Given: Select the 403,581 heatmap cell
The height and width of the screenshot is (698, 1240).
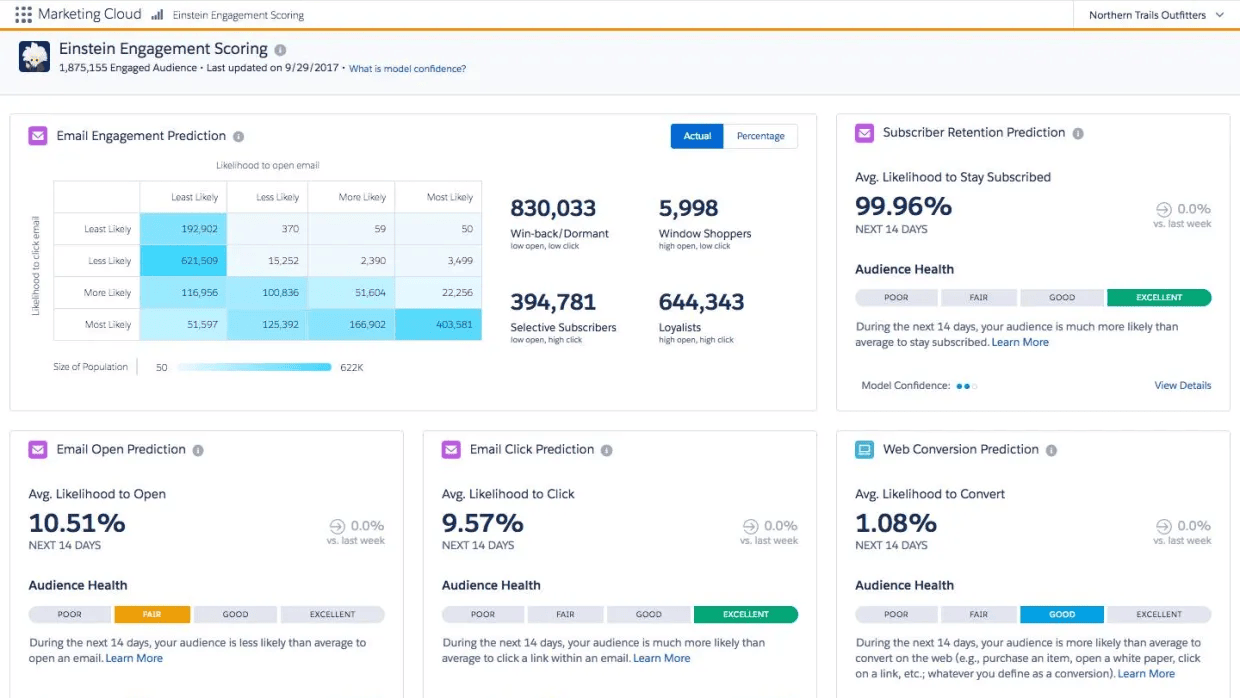Looking at the screenshot, I should point(438,324).
